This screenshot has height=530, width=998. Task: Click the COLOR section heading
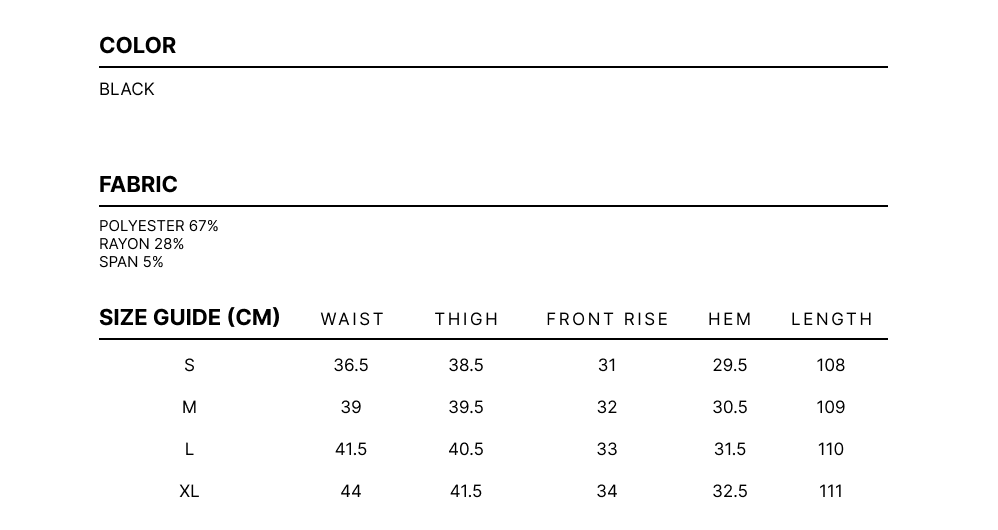click(x=137, y=45)
